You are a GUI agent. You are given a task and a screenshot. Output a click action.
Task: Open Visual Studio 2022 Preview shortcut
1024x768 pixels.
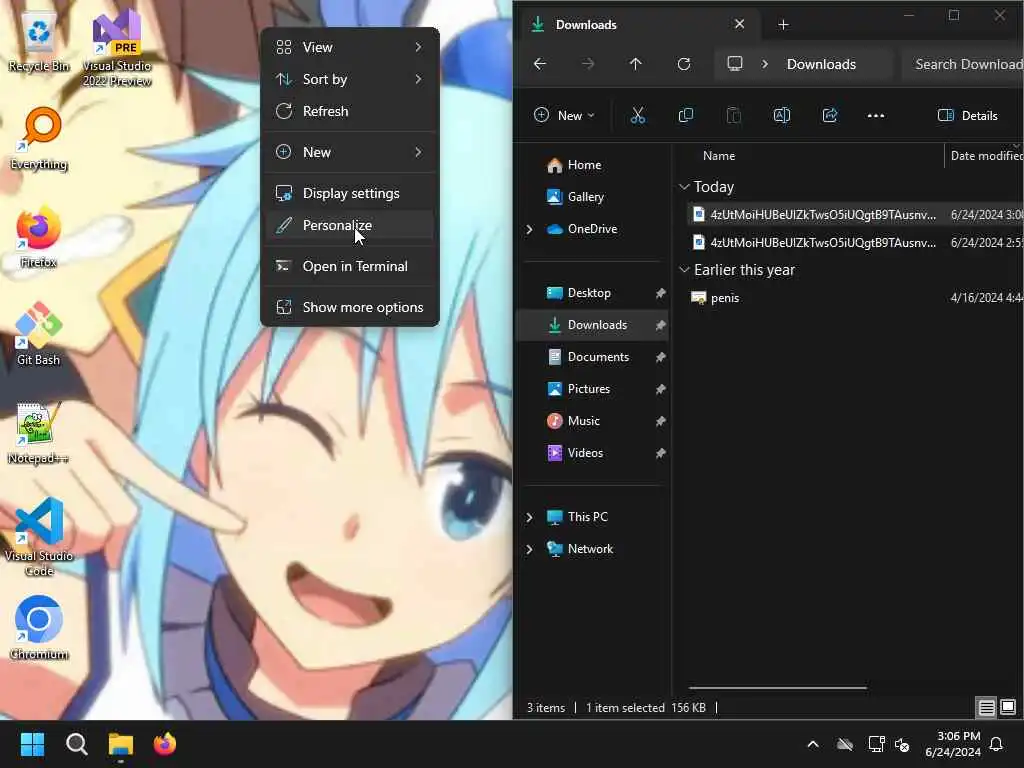[117, 47]
